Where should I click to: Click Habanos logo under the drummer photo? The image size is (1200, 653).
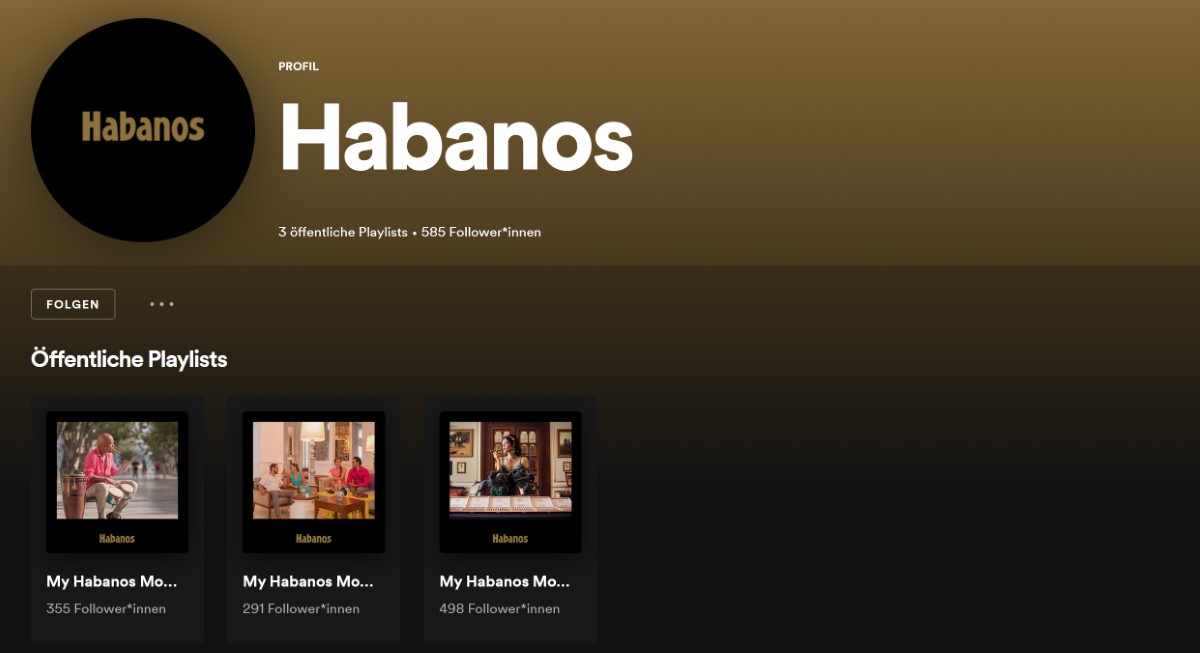(x=117, y=538)
